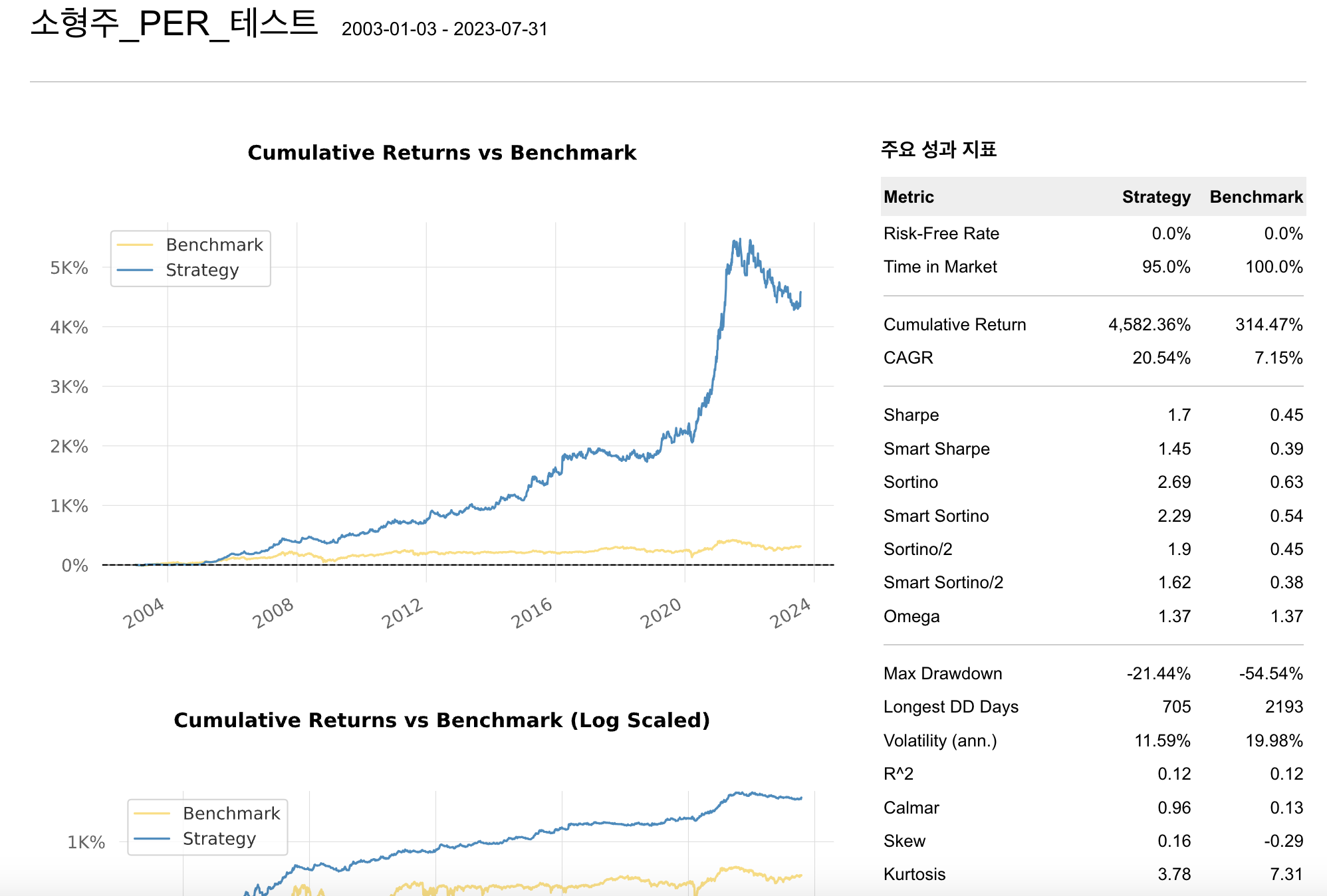Click the Benchmark column header

pyautogui.click(x=1255, y=197)
